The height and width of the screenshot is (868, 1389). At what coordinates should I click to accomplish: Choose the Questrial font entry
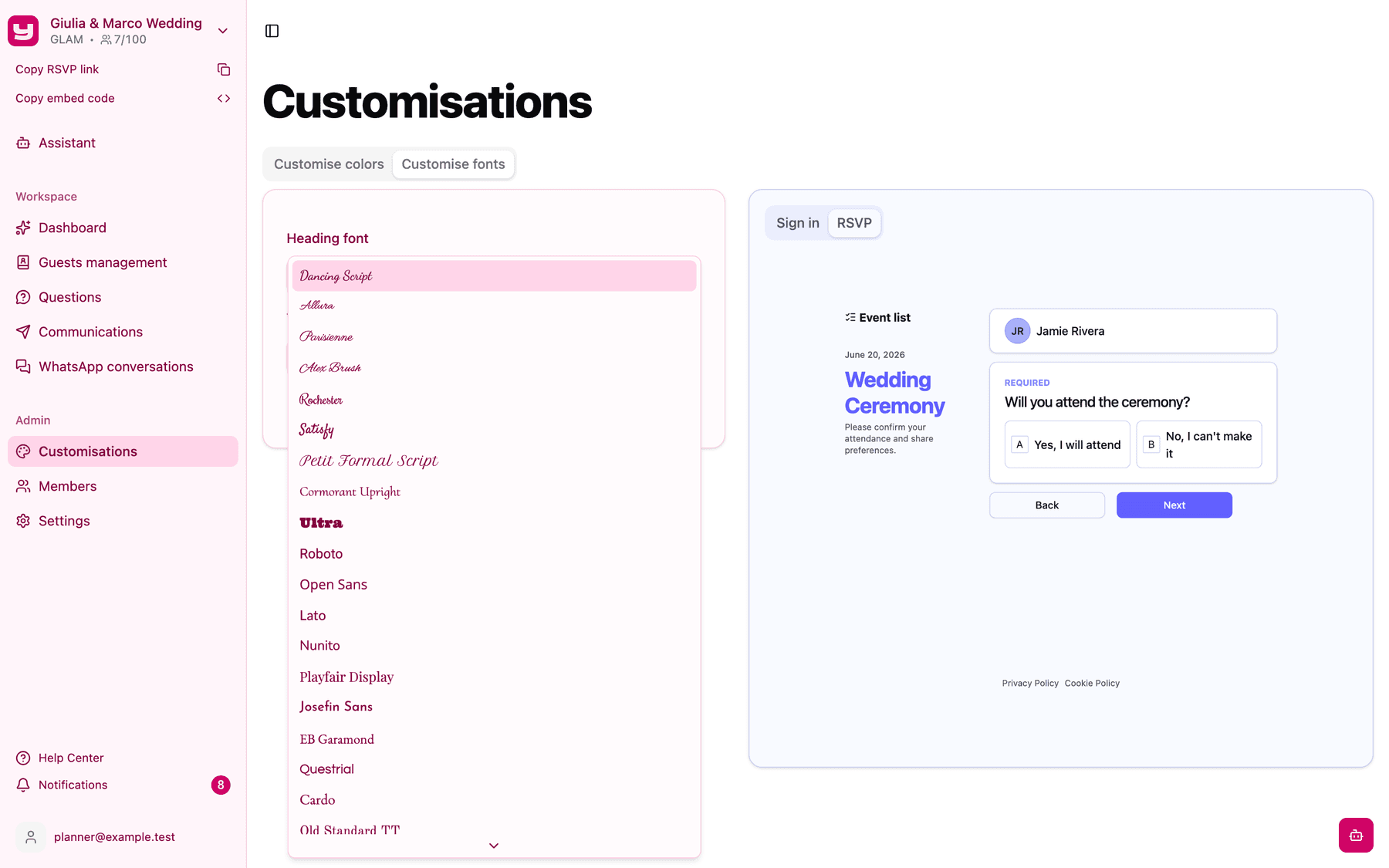click(x=494, y=769)
